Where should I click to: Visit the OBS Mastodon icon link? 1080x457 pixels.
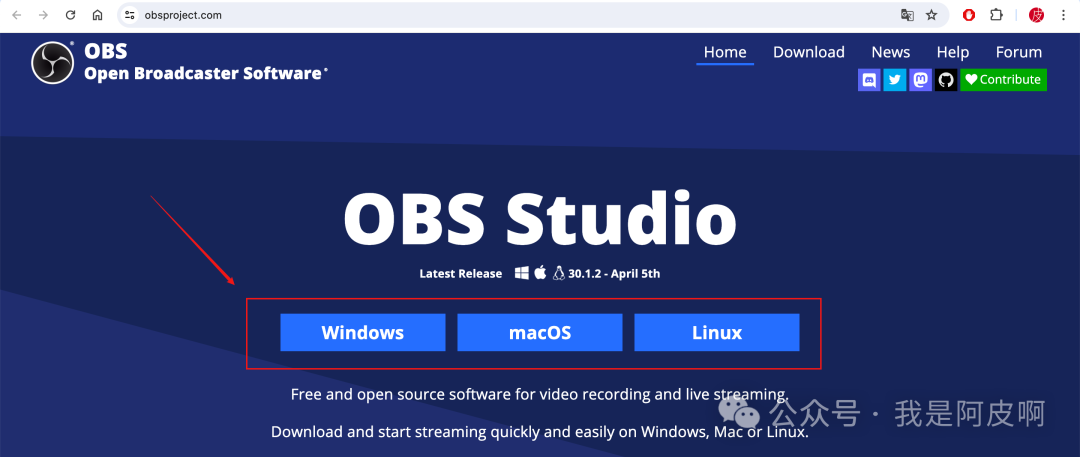tap(921, 80)
